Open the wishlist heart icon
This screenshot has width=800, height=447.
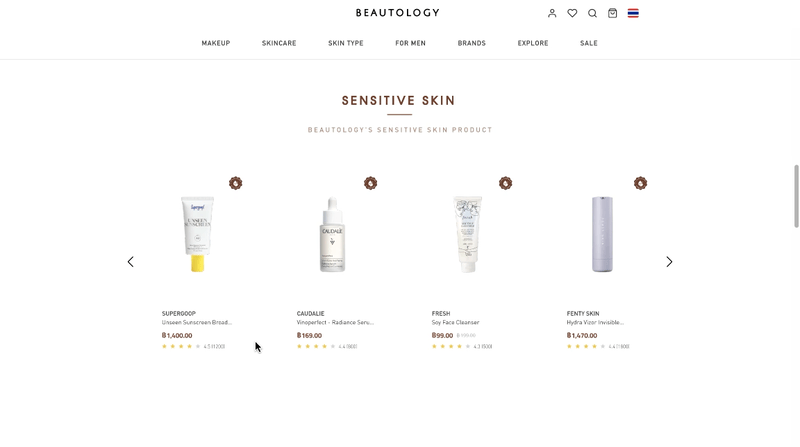pyautogui.click(x=572, y=13)
